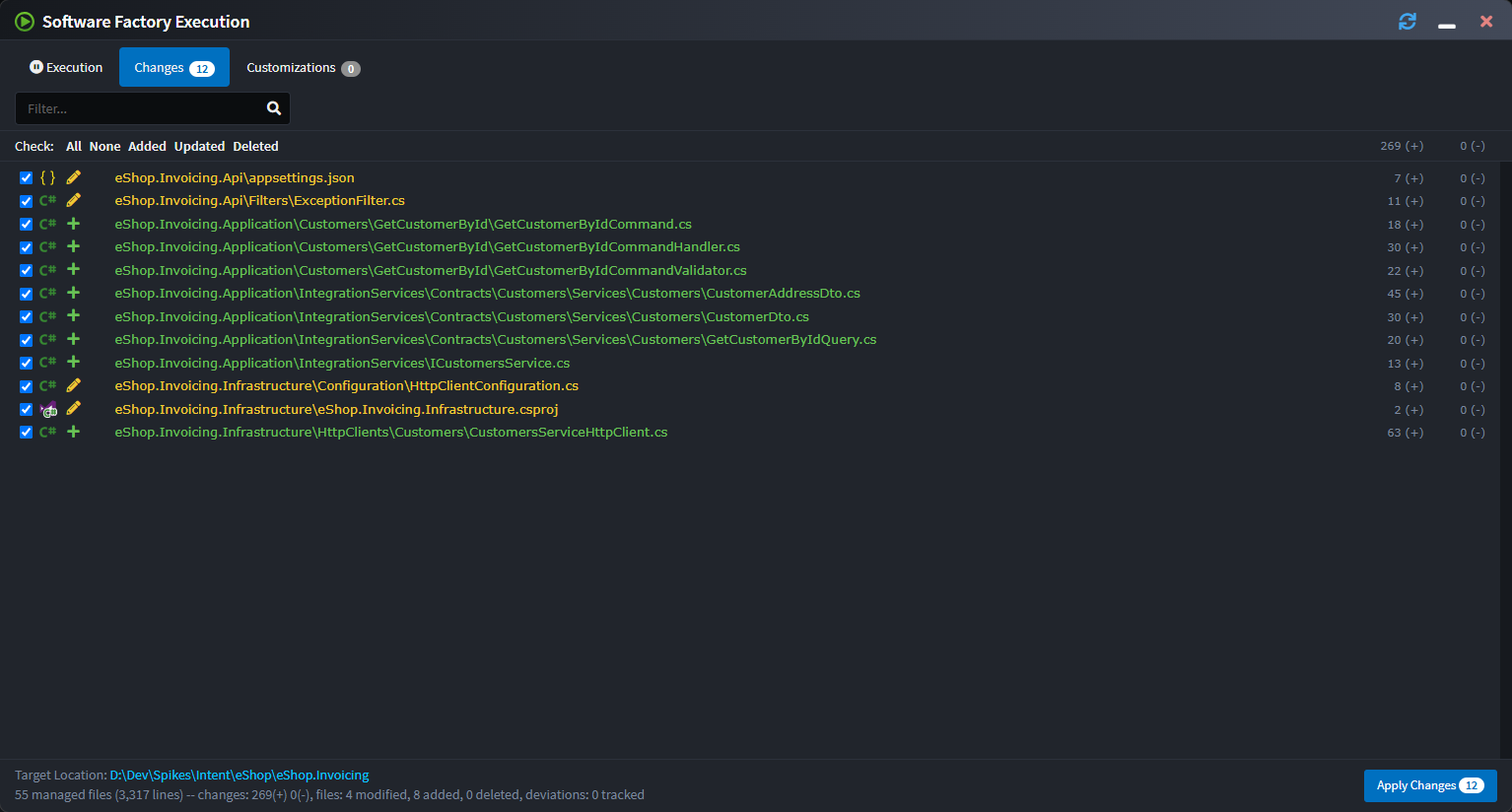Click the plus icon for GetCustomerByIdCommand.cs
This screenshot has width=1512, height=812.
(x=73, y=224)
